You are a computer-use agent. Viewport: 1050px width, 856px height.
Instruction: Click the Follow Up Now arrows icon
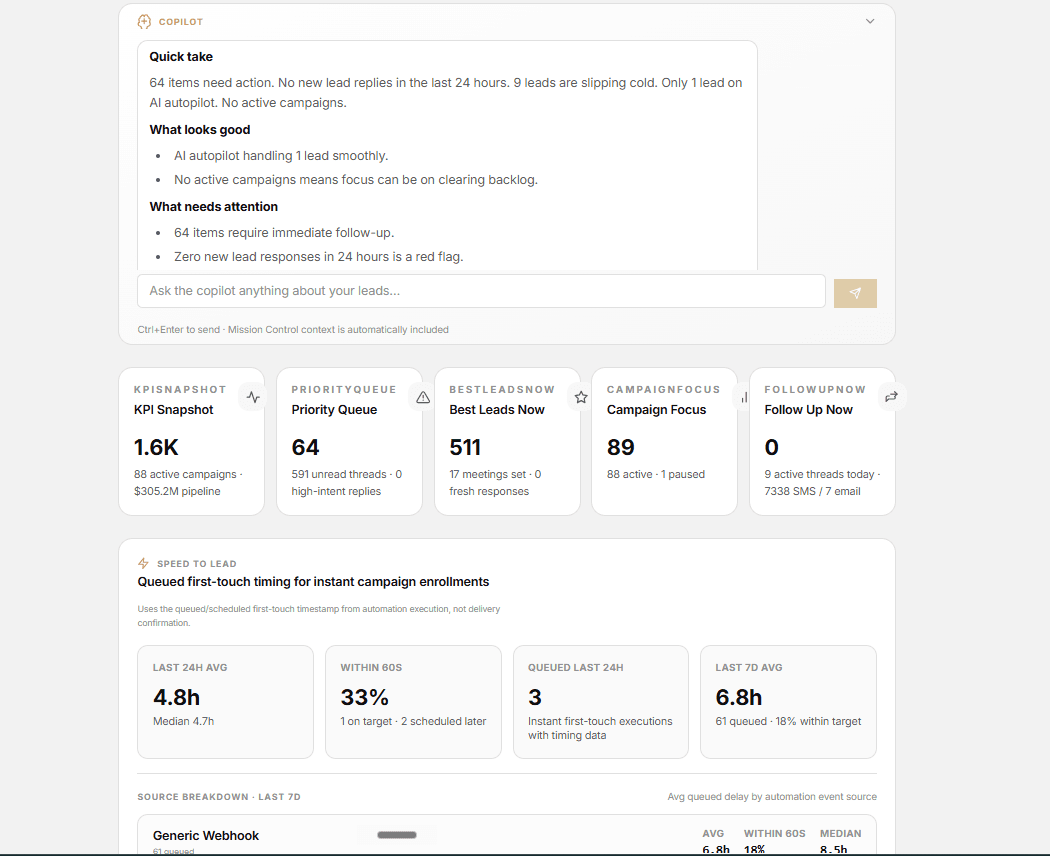click(891, 397)
